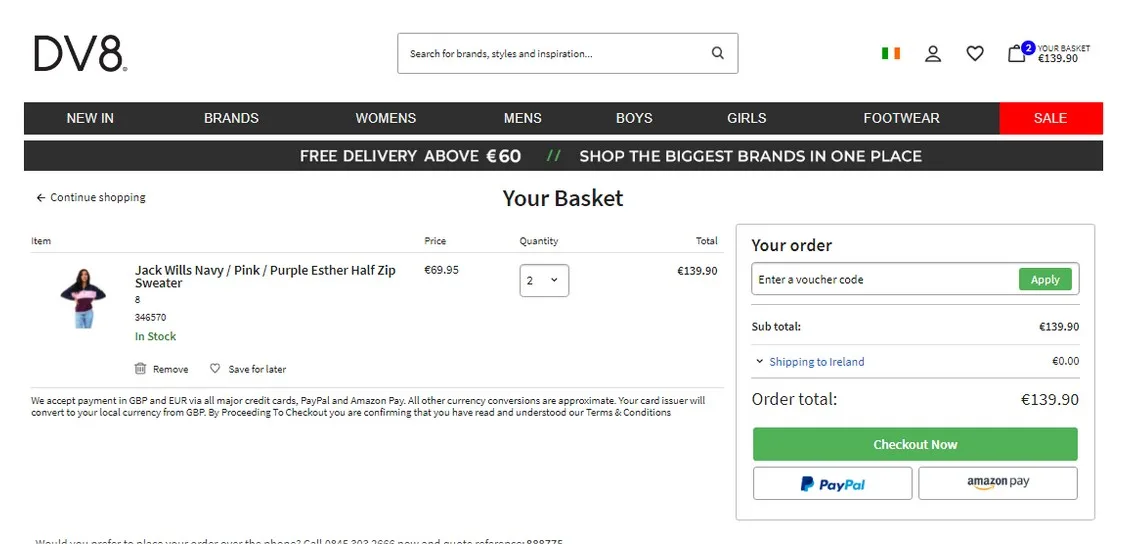Open the account profile icon
This screenshot has height=552, width=1133.
[933, 54]
